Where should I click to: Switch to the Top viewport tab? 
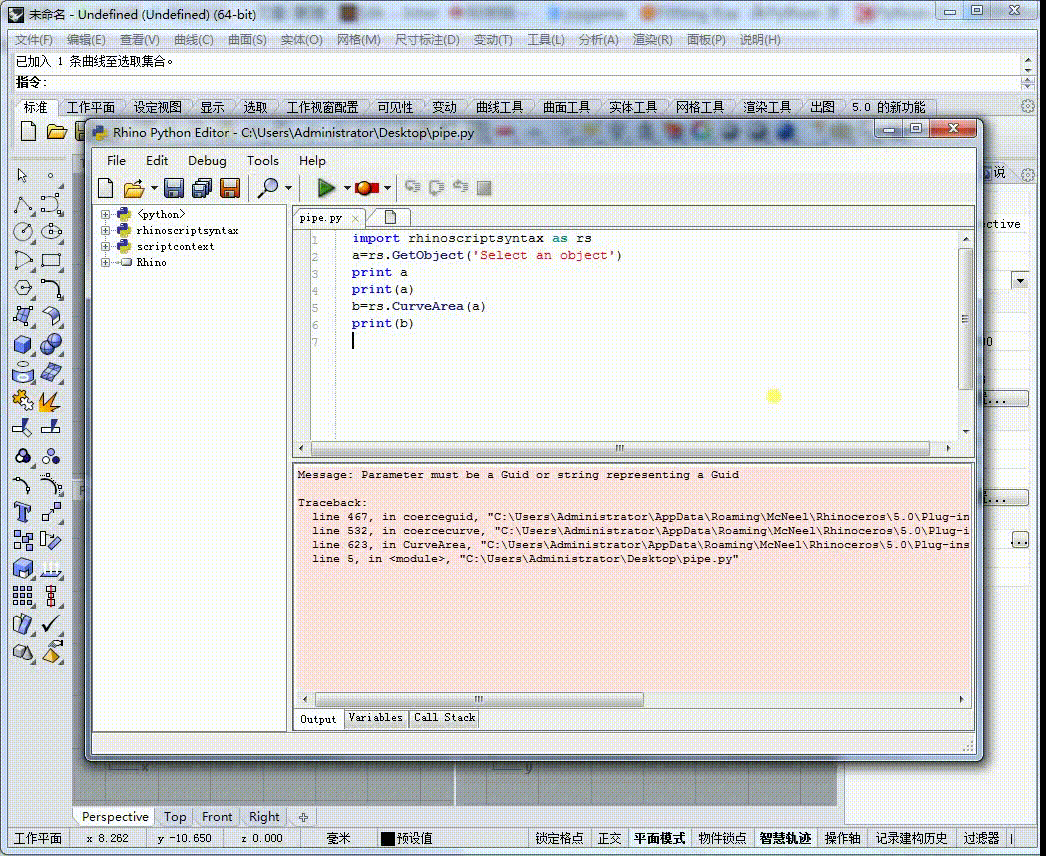point(175,817)
